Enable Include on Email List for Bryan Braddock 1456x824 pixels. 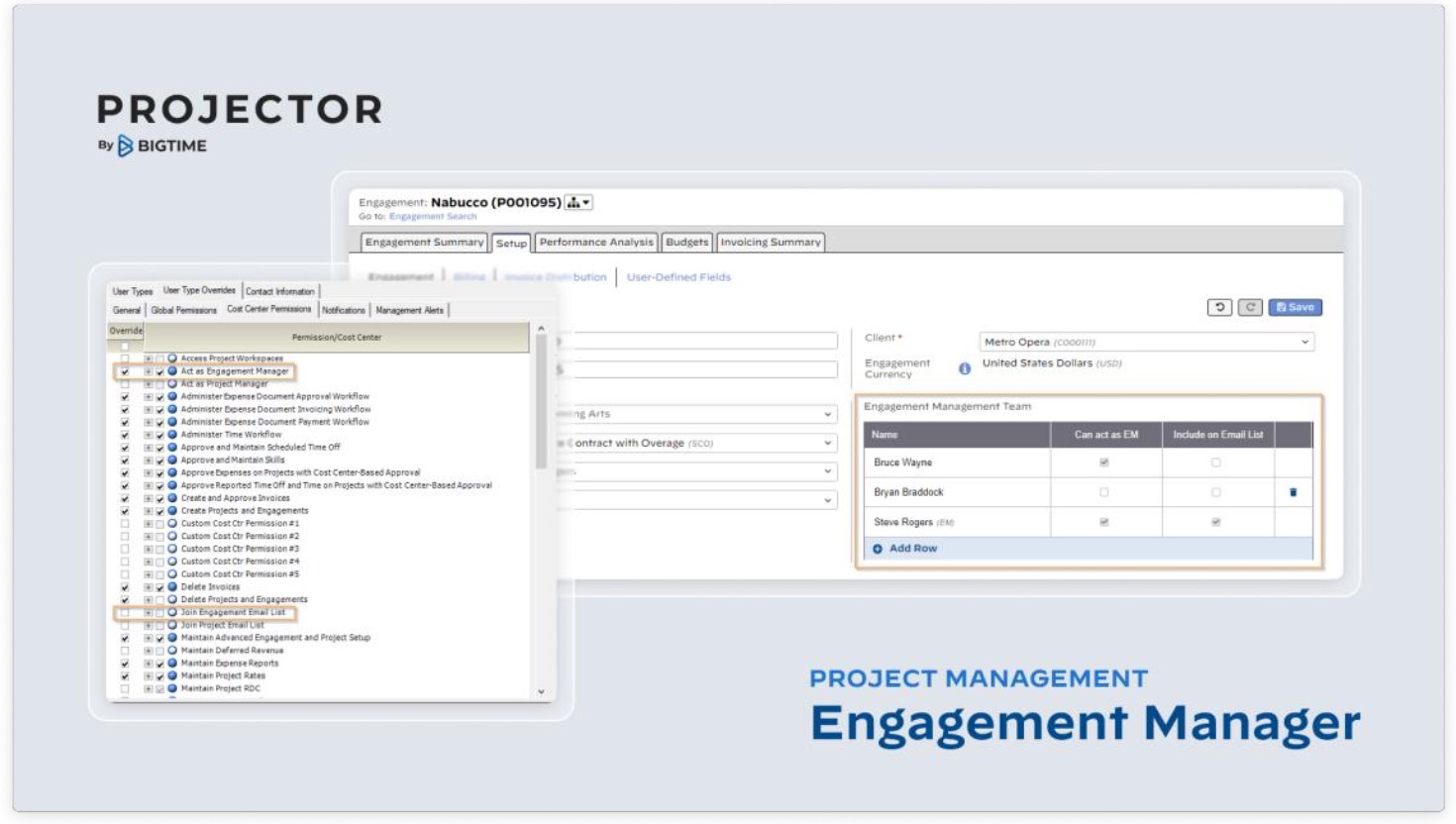[1216, 492]
